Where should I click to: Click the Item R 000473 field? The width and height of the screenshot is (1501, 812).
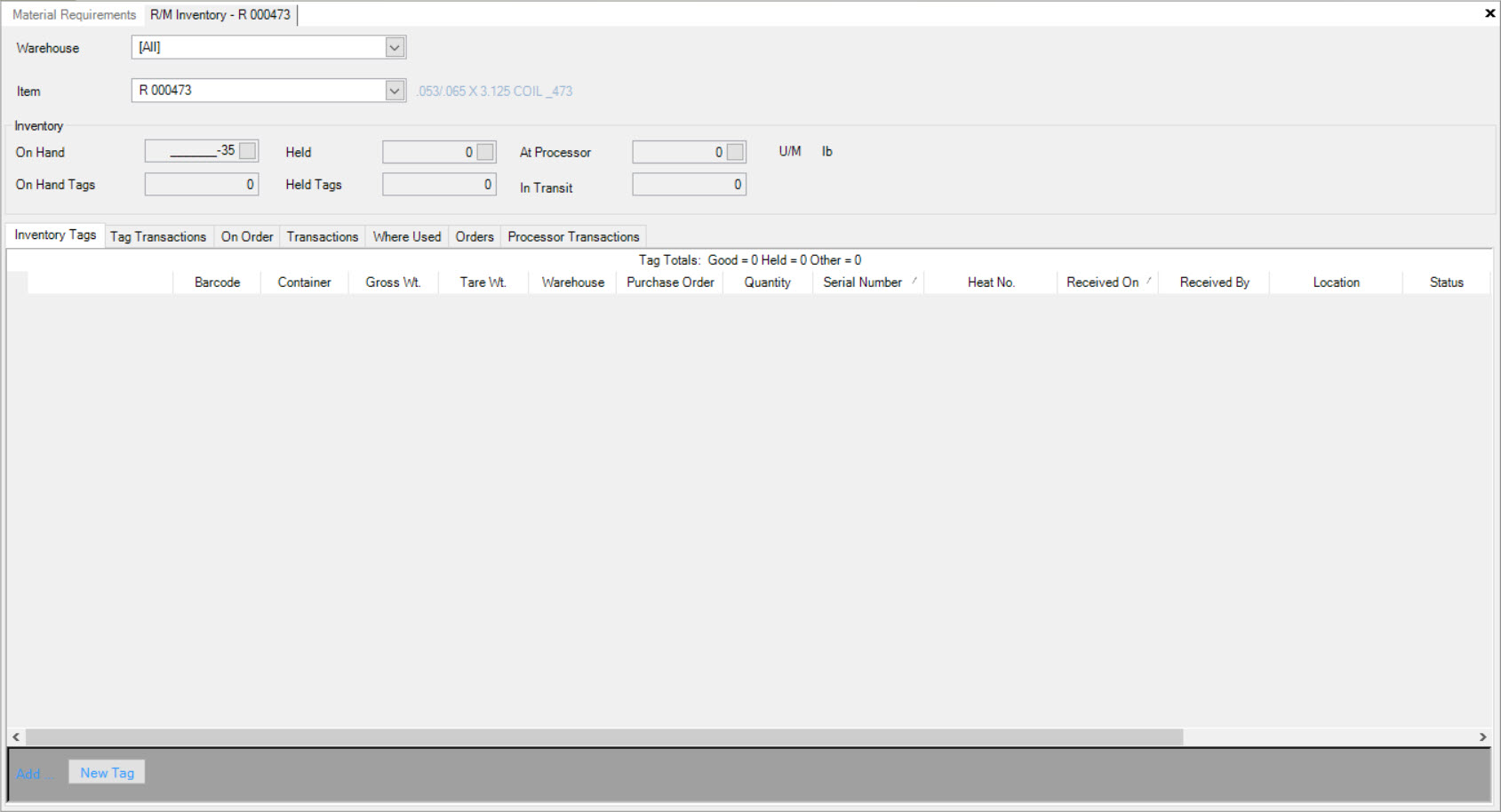tap(268, 91)
